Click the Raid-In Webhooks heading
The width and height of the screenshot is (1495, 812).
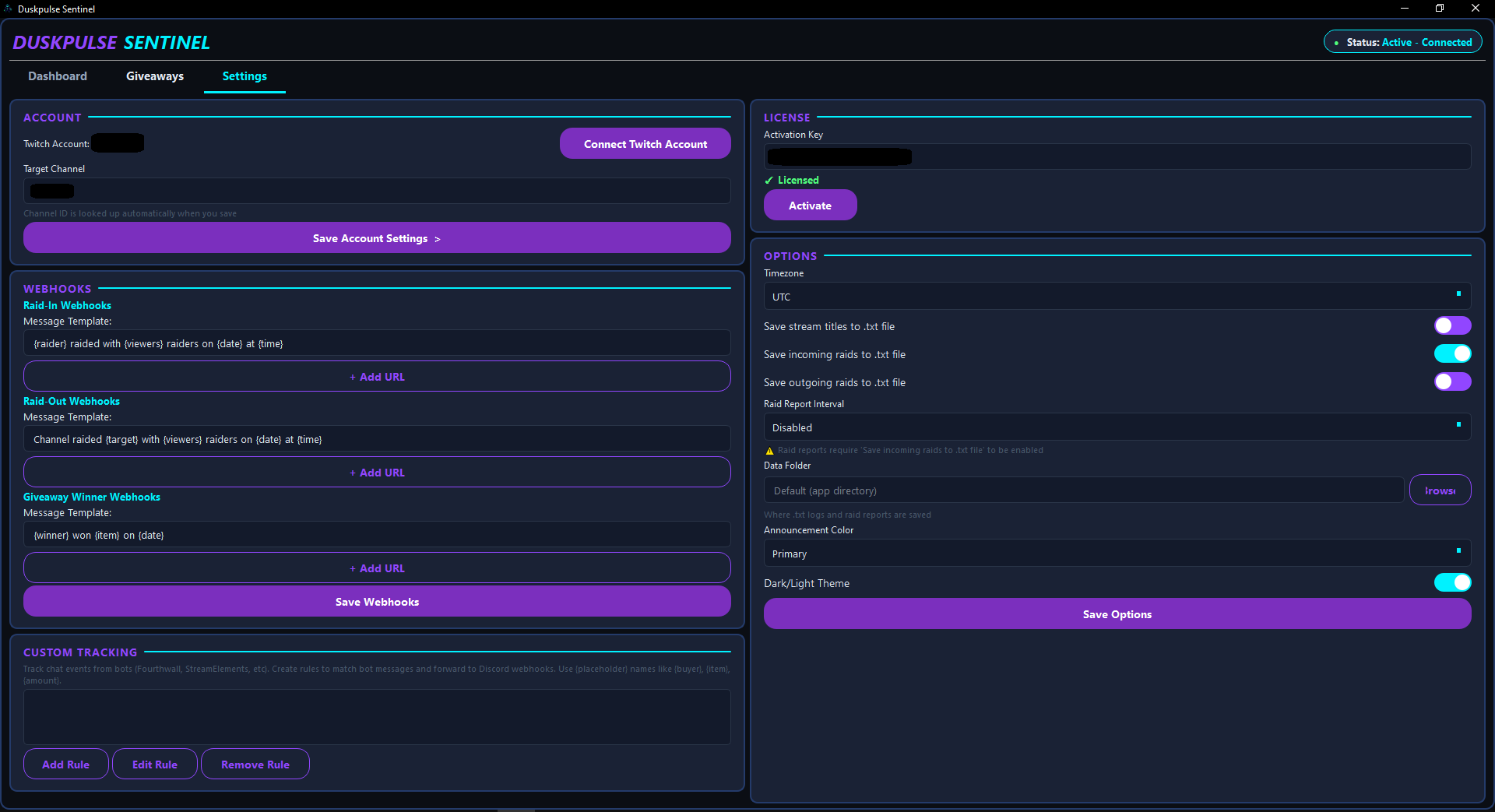[x=67, y=305]
